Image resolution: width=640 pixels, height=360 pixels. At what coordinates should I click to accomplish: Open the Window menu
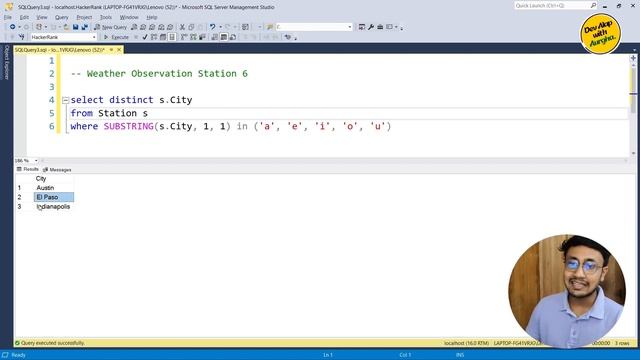[129, 17]
